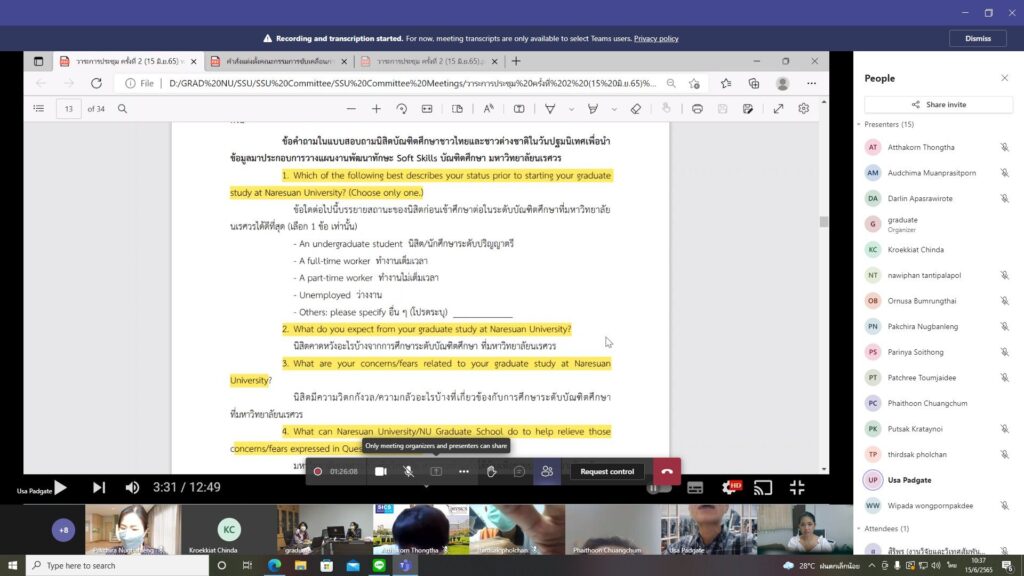Switch to the second PDF browser tab
1024x576 pixels.
point(280,61)
